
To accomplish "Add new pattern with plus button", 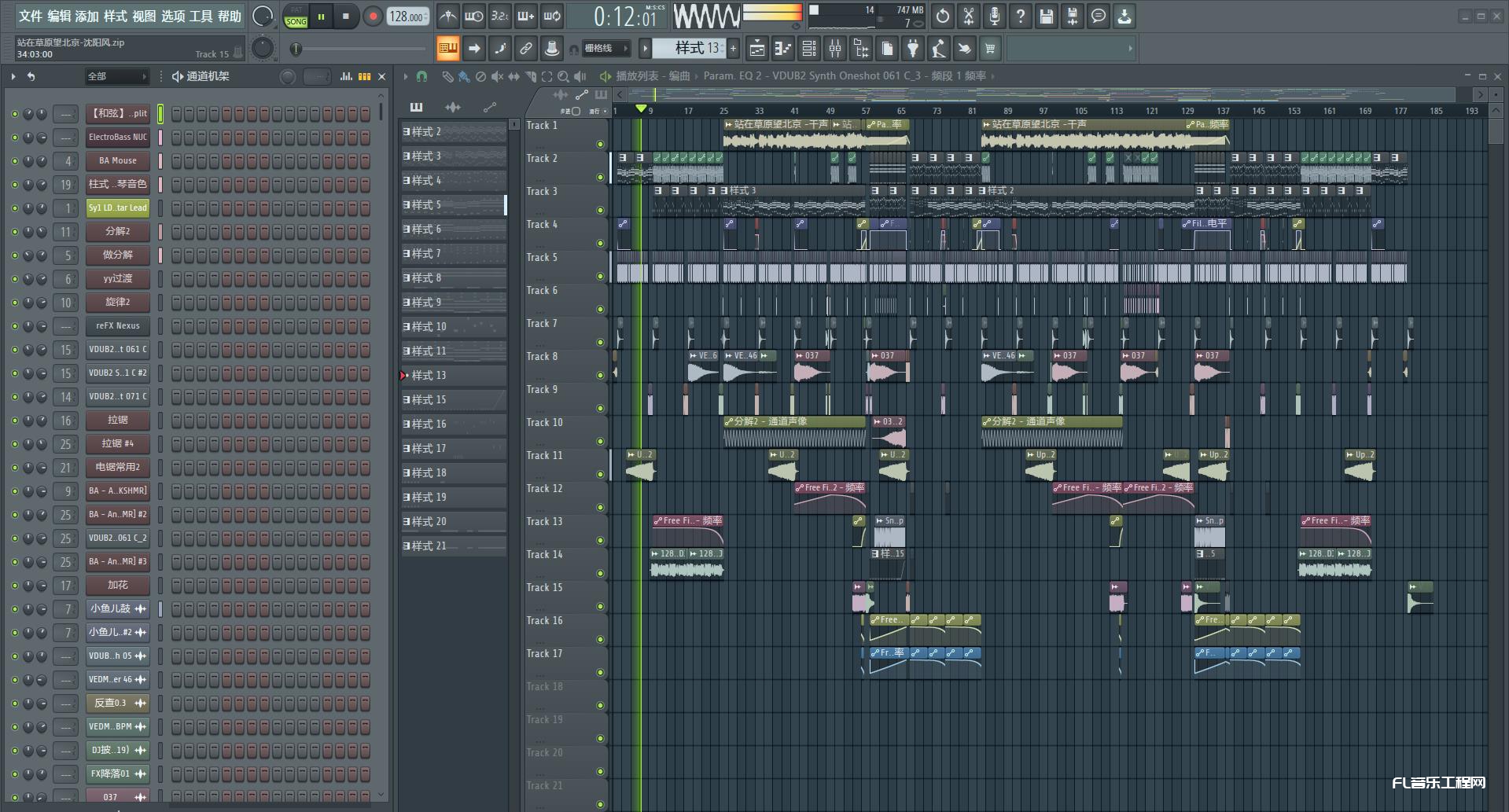I will (733, 49).
